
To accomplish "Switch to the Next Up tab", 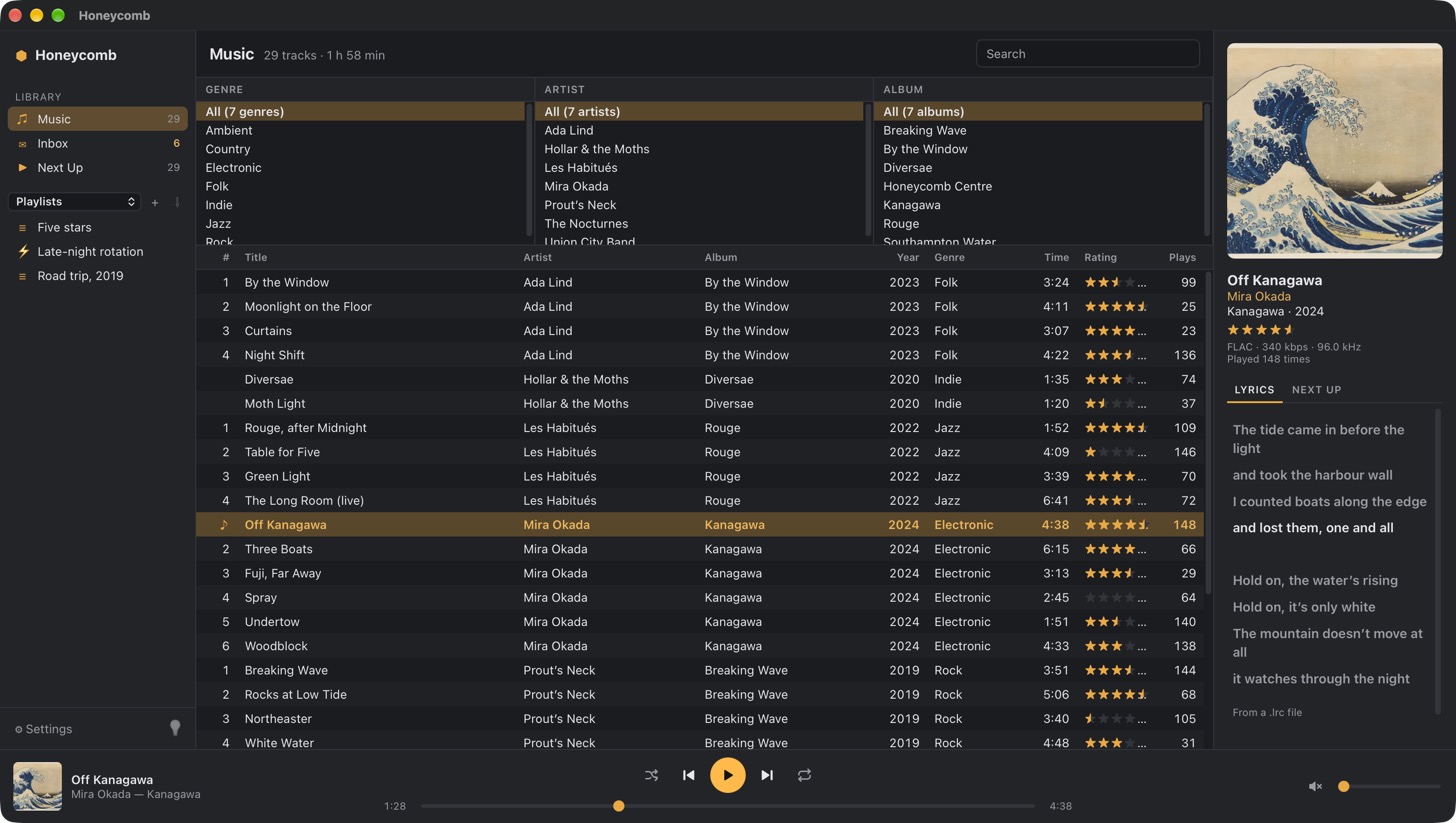I will tap(1316, 390).
